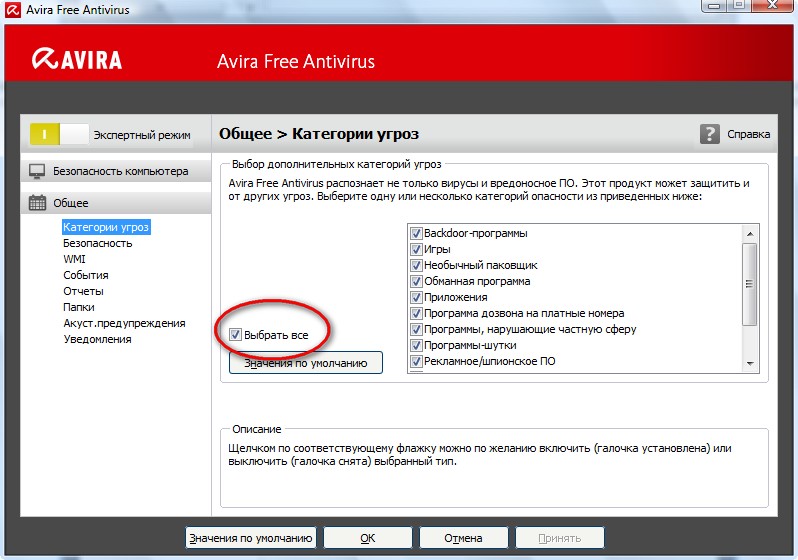Click the Принять button

click(x=559, y=538)
